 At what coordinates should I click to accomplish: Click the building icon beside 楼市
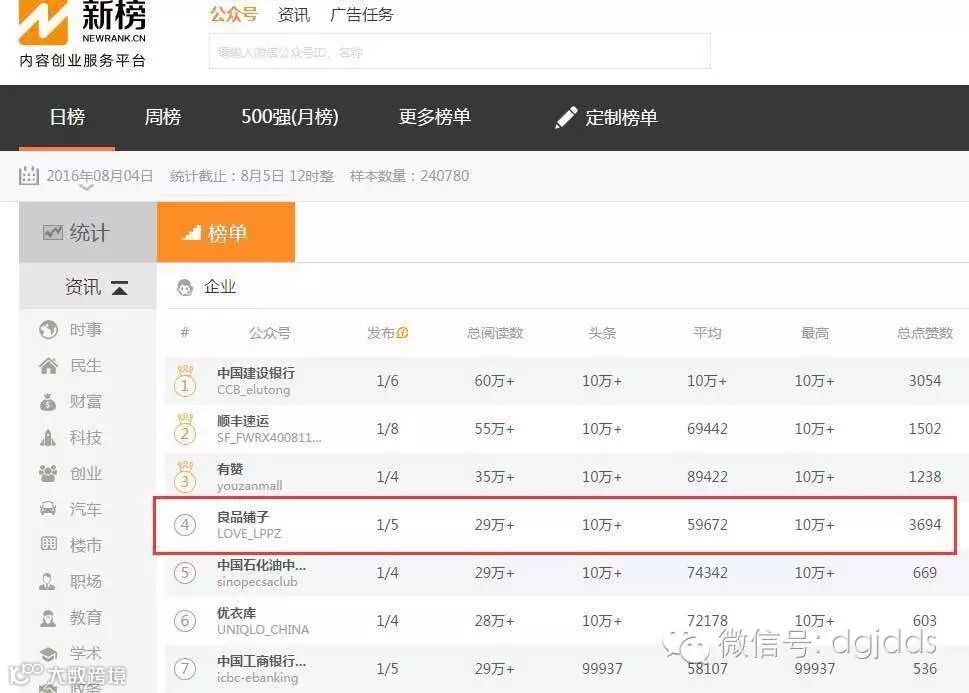(x=48, y=544)
